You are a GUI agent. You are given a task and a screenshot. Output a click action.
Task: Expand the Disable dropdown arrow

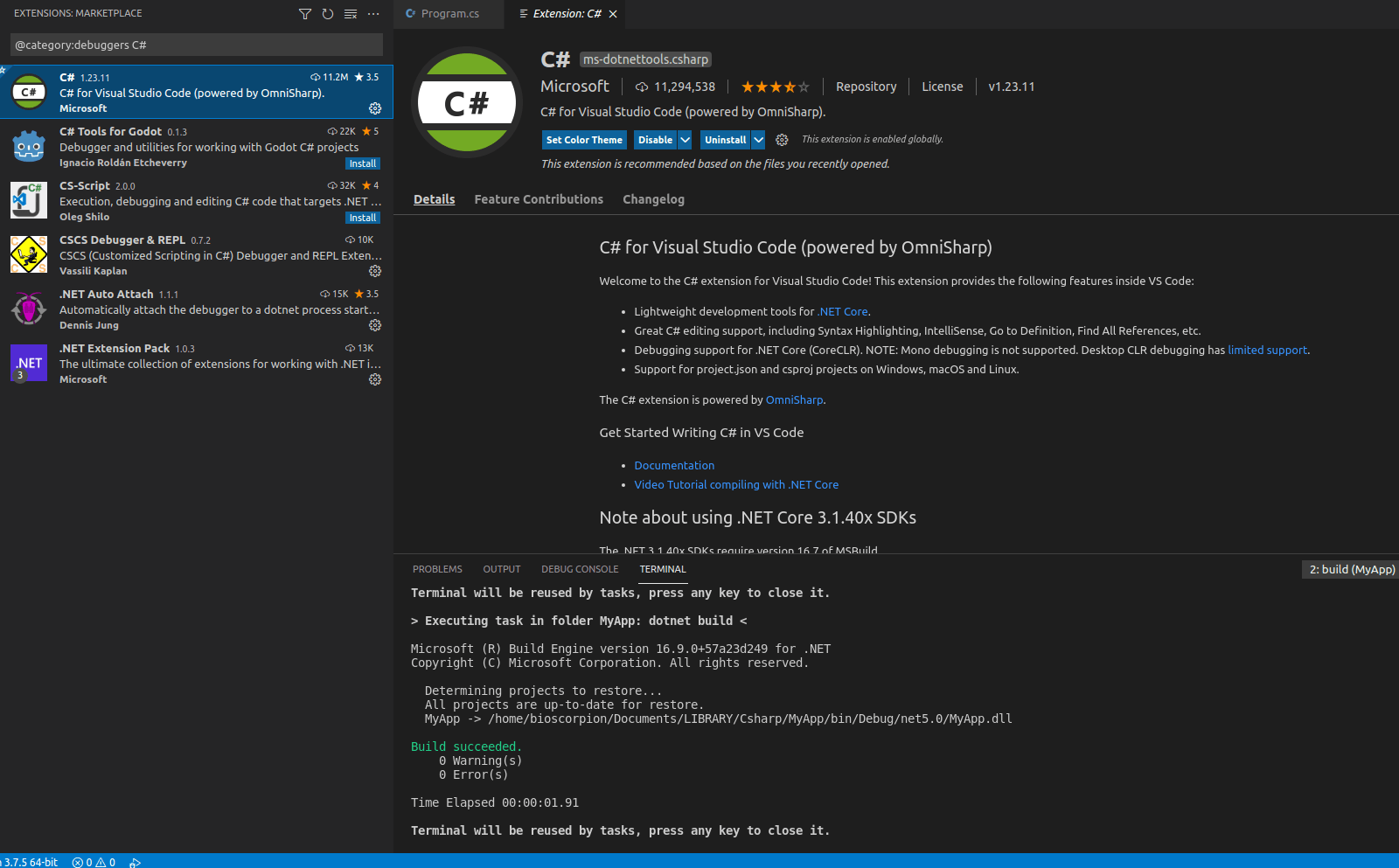pos(684,139)
